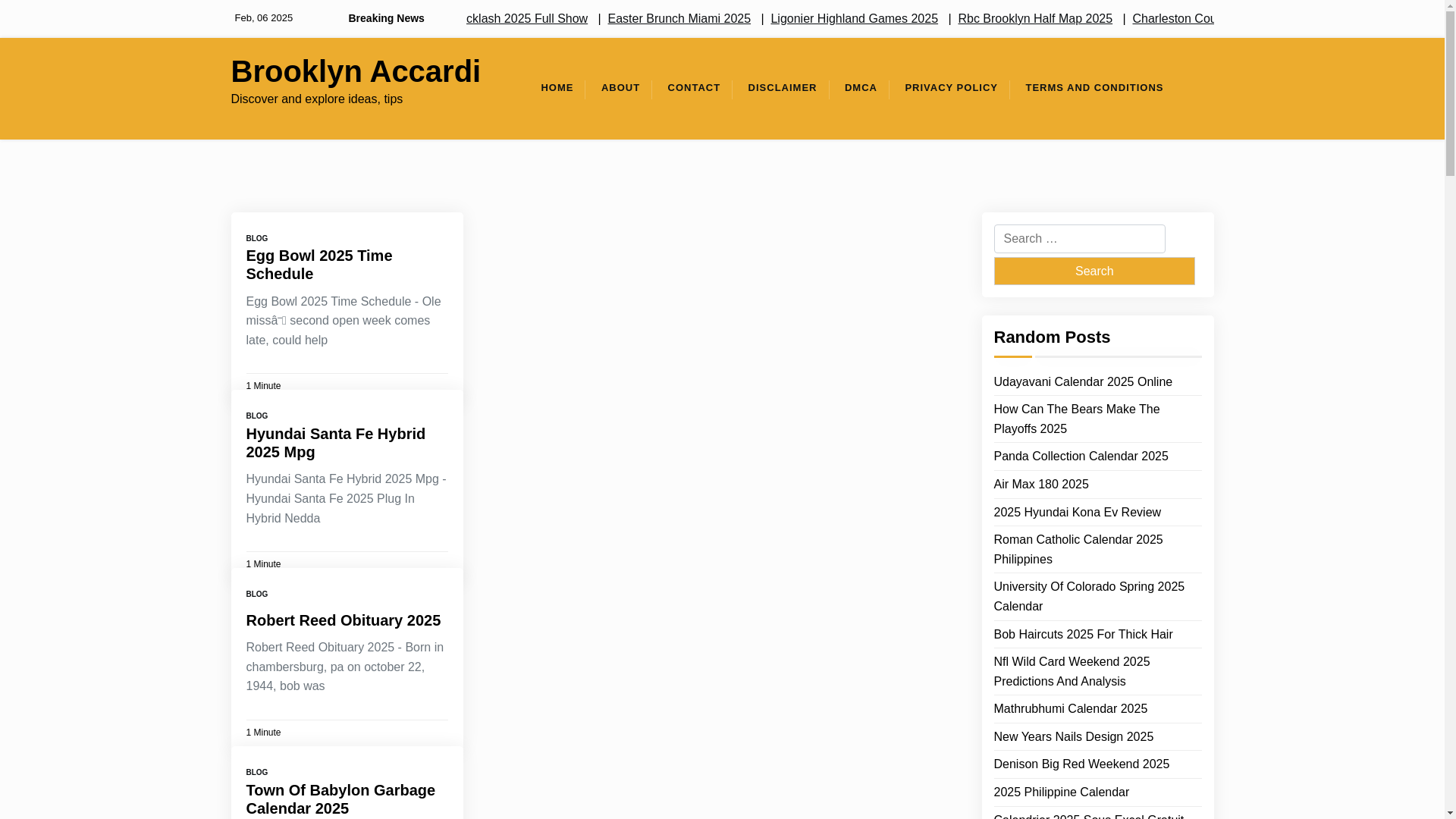Open New Years Nails Design 2025 link
The width and height of the screenshot is (1456, 819).
pyautogui.click(x=1073, y=736)
